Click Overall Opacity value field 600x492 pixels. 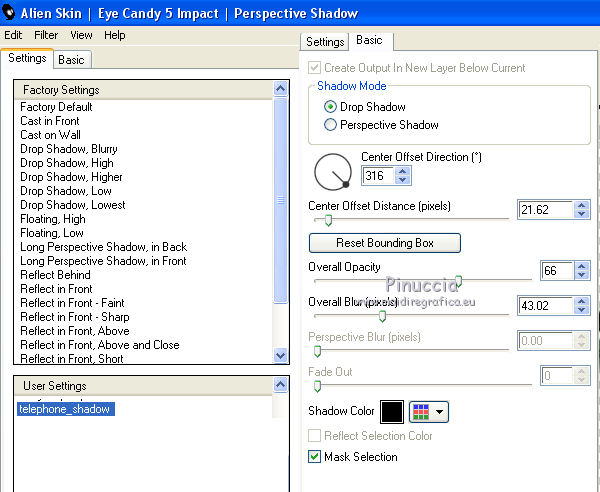coord(557,270)
